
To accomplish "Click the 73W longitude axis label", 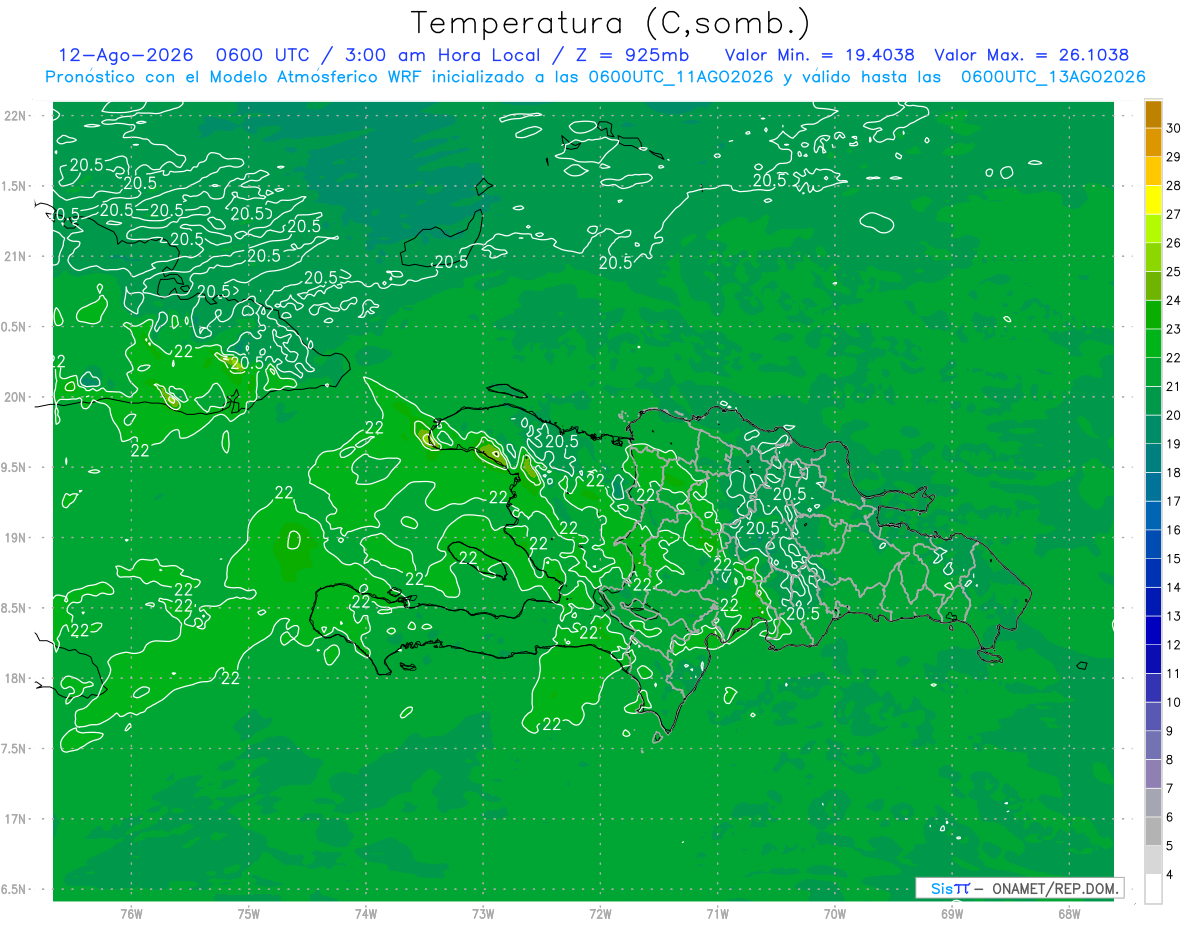I will coord(483,913).
